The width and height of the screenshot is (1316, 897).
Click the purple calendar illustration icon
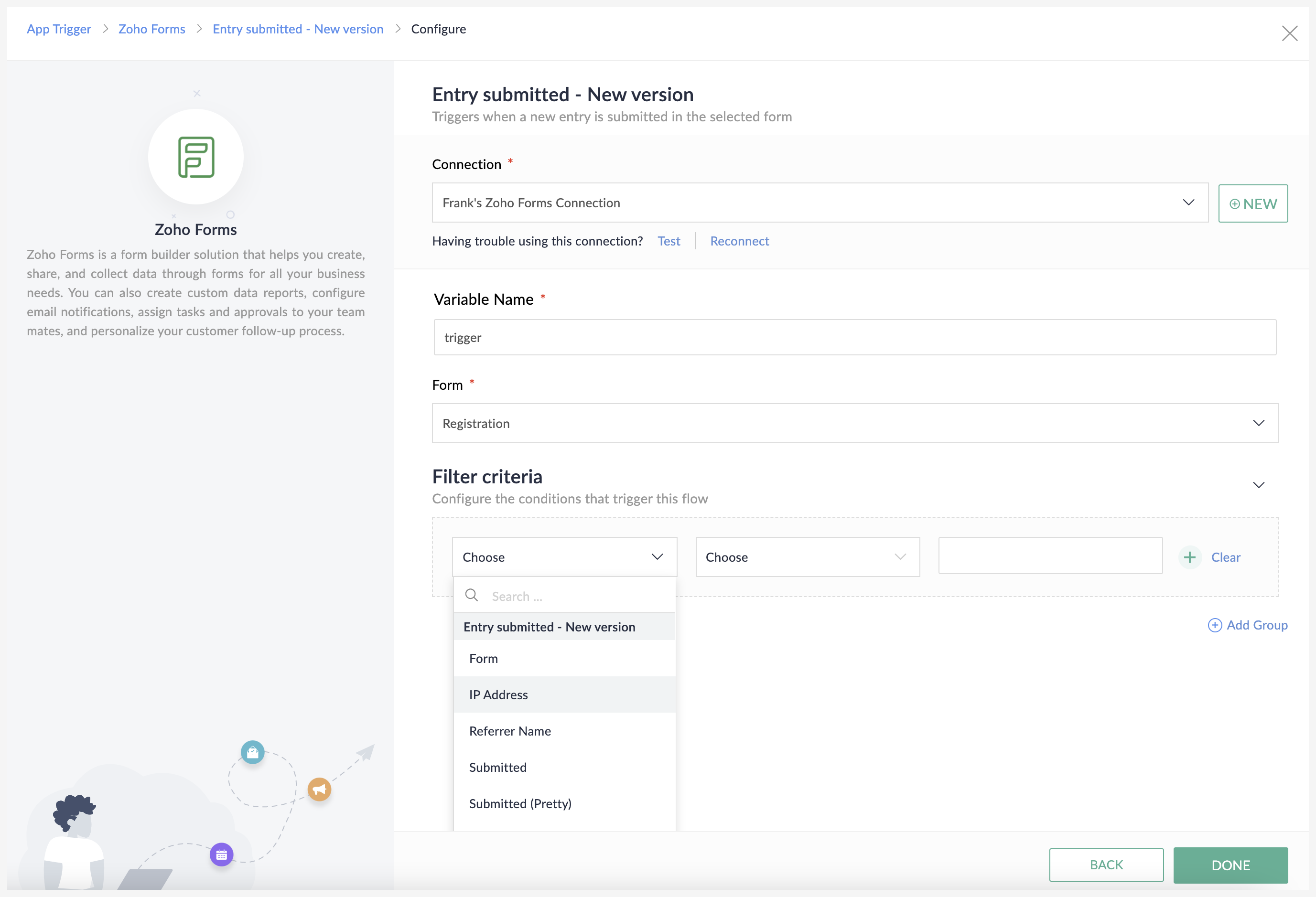(221, 854)
